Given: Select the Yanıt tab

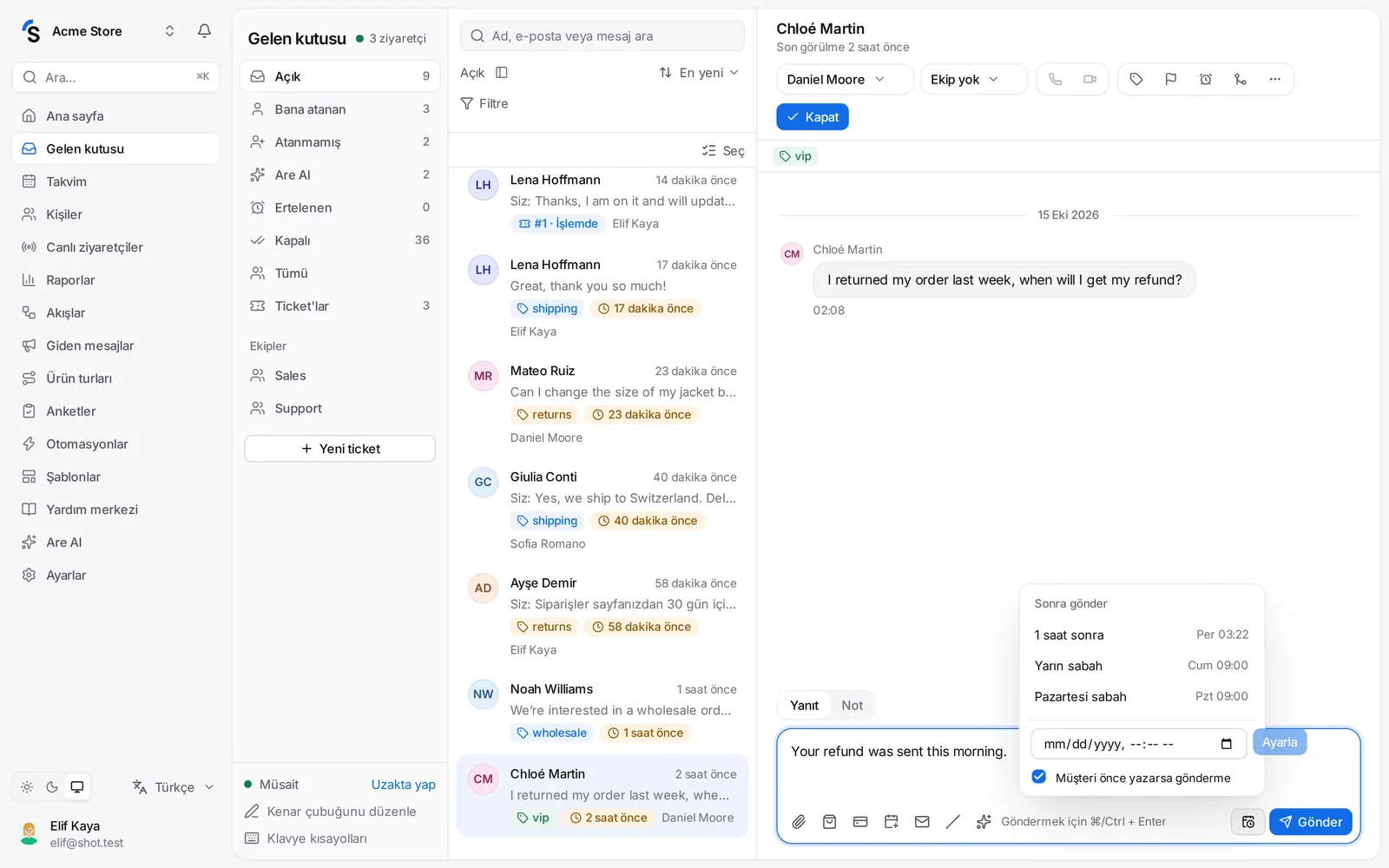Looking at the screenshot, I should (804, 706).
